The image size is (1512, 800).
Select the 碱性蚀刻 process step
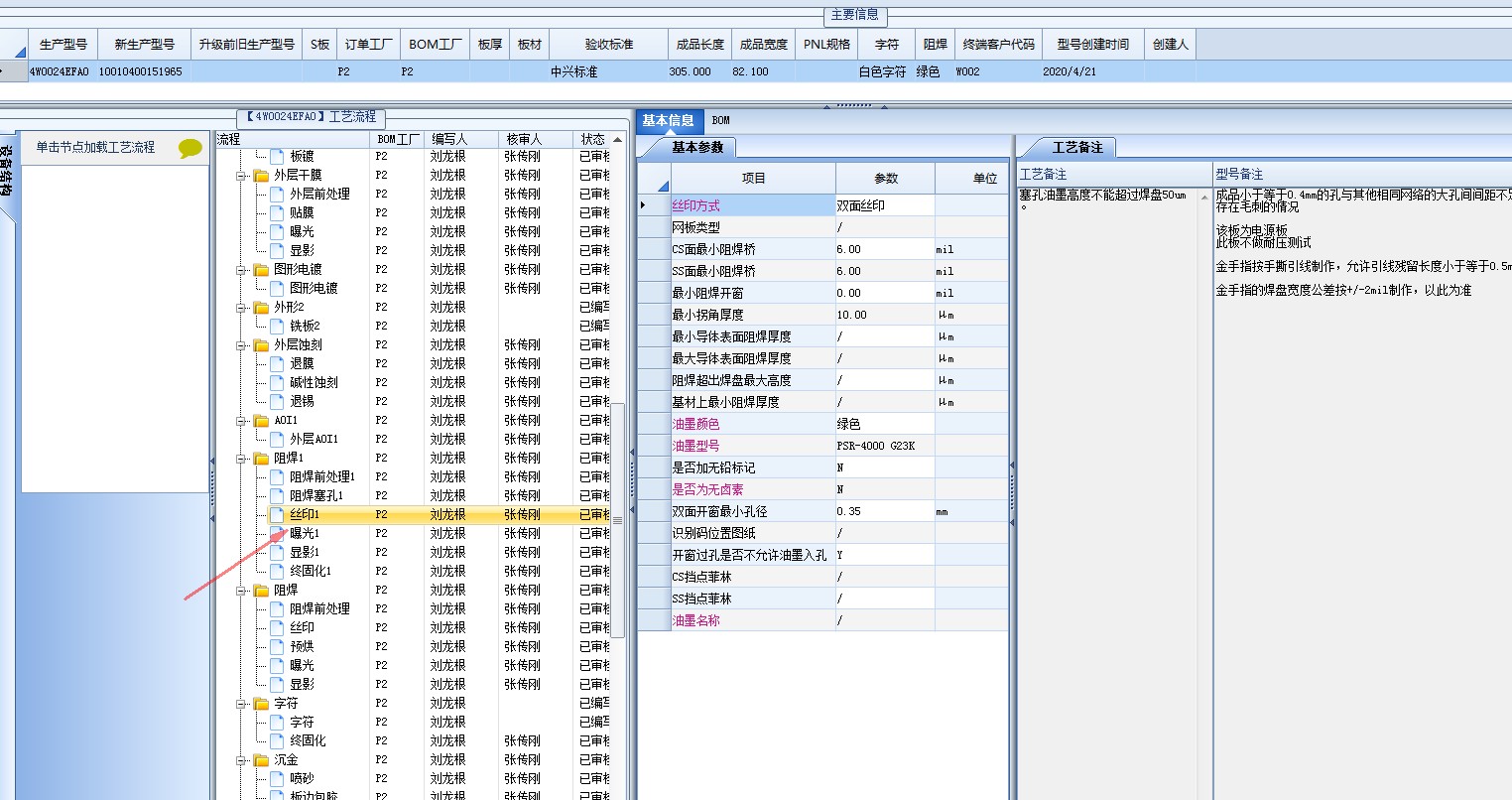coord(314,382)
